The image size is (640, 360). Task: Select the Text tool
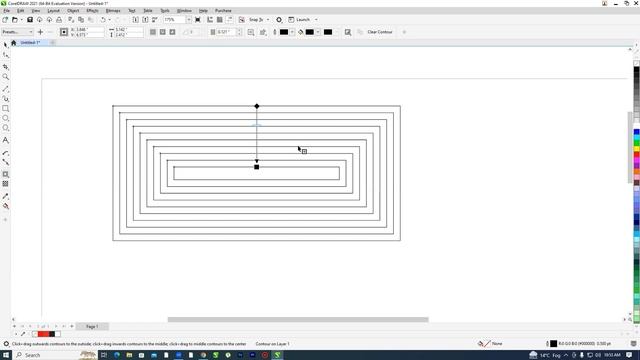tap(5, 140)
